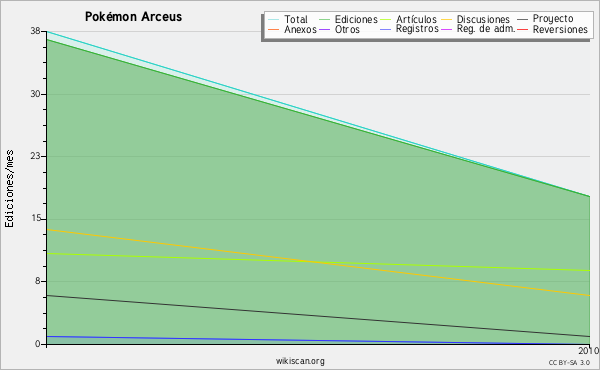Click the Reg. de adm. legend label
The image size is (600, 370).
pos(486,29)
